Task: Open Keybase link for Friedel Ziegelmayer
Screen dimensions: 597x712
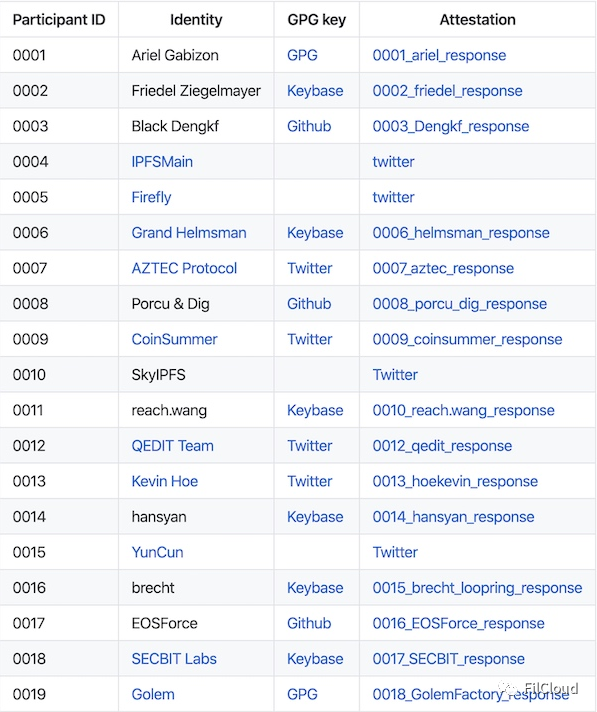Action: coord(315,91)
